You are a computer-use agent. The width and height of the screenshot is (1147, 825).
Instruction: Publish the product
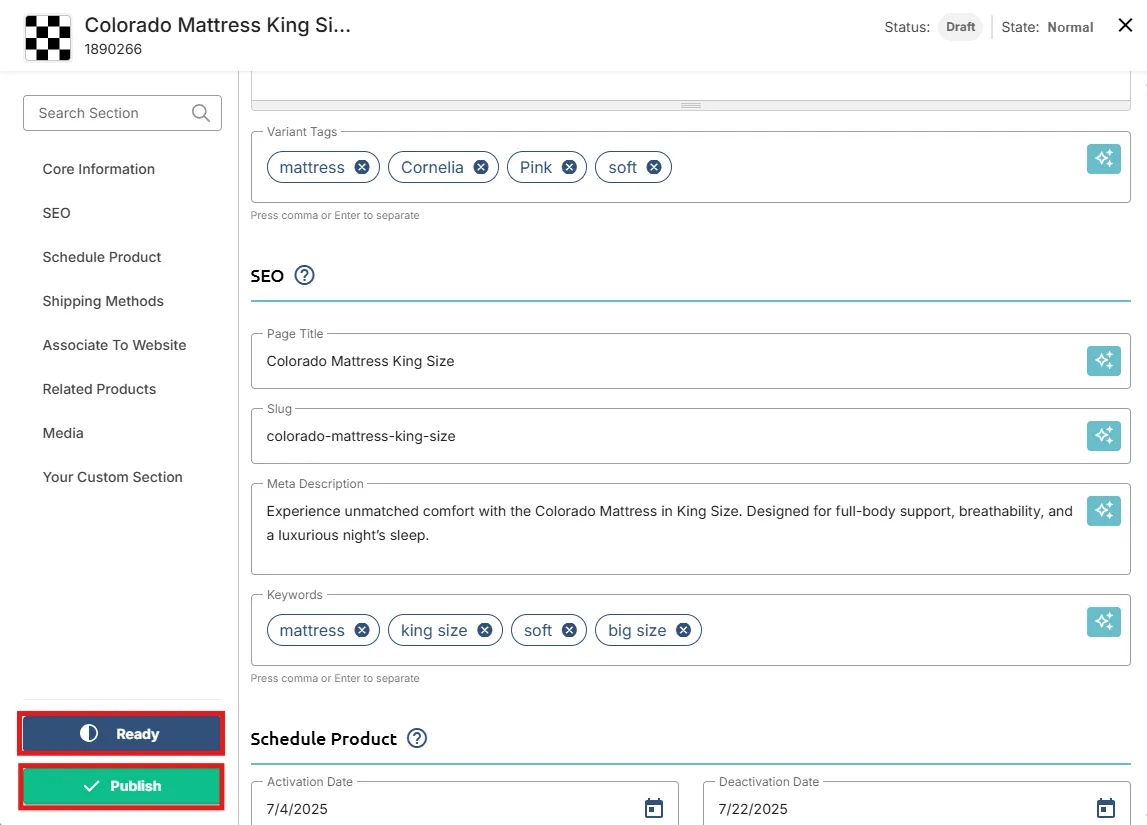pyautogui.click(x=121, y=786)
